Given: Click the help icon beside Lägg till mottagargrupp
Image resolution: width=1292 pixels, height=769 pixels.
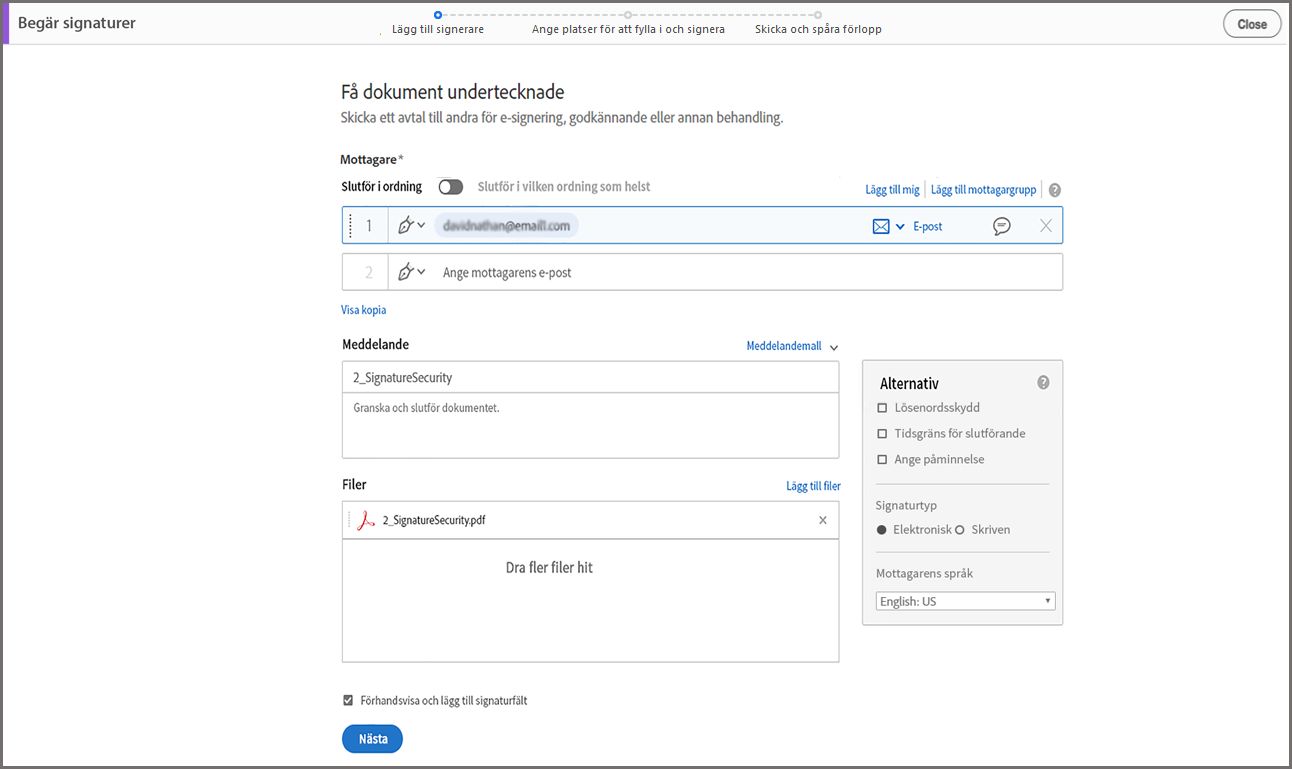Looking at the screenshot, I should (1055, 188).
